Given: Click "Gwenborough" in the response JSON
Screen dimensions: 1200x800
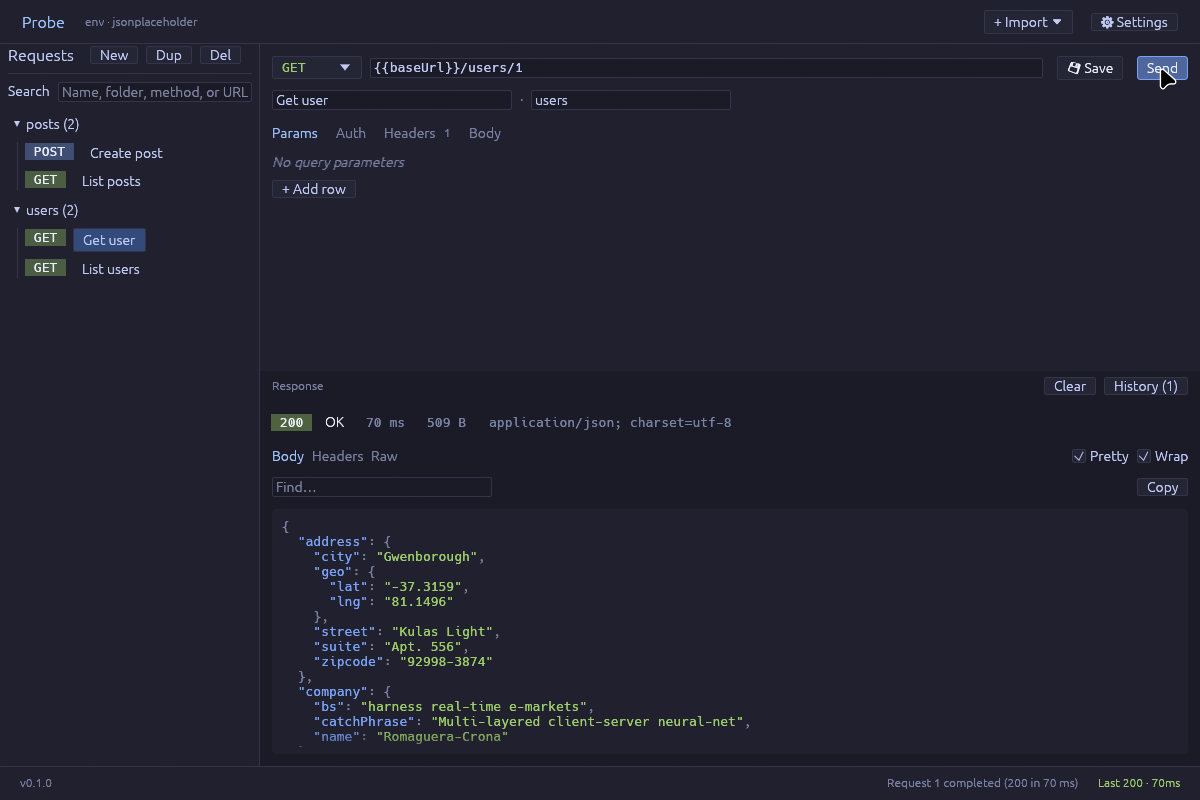Looking at the screenshot, I should (430, 557).
